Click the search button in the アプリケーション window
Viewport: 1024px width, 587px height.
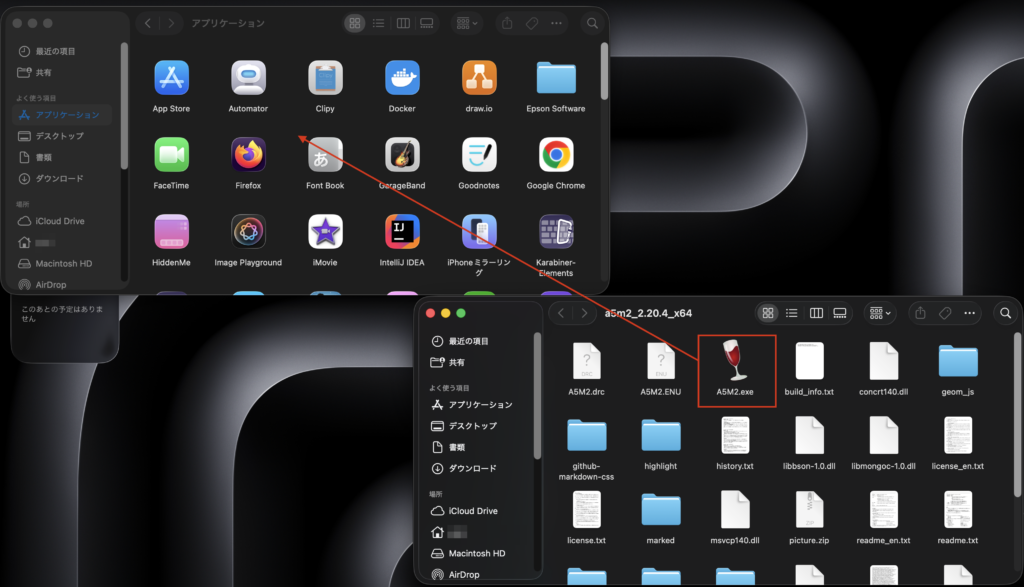pos(593,23)
